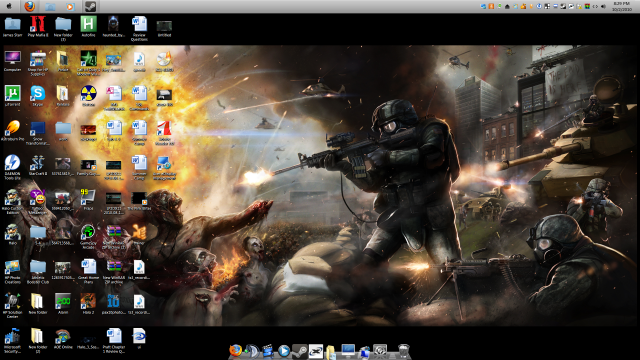Open the media player taskbar button

tap(70, 7)
